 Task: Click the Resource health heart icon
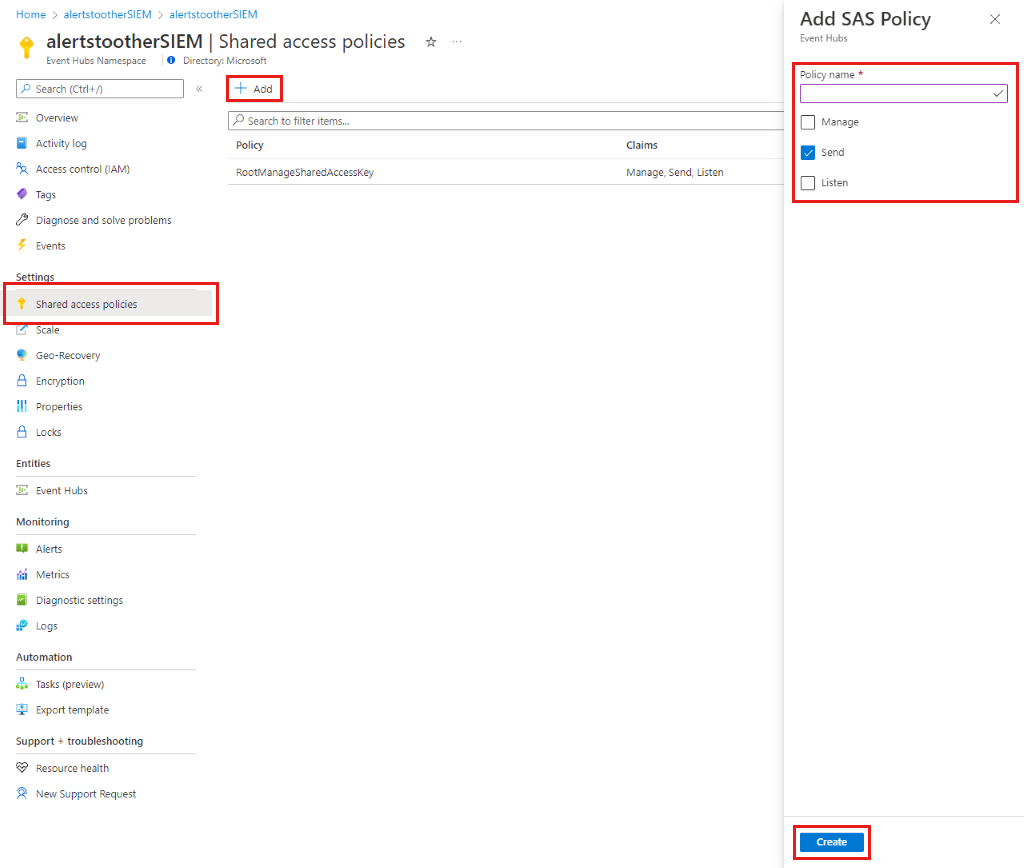(x=22, y=767)
